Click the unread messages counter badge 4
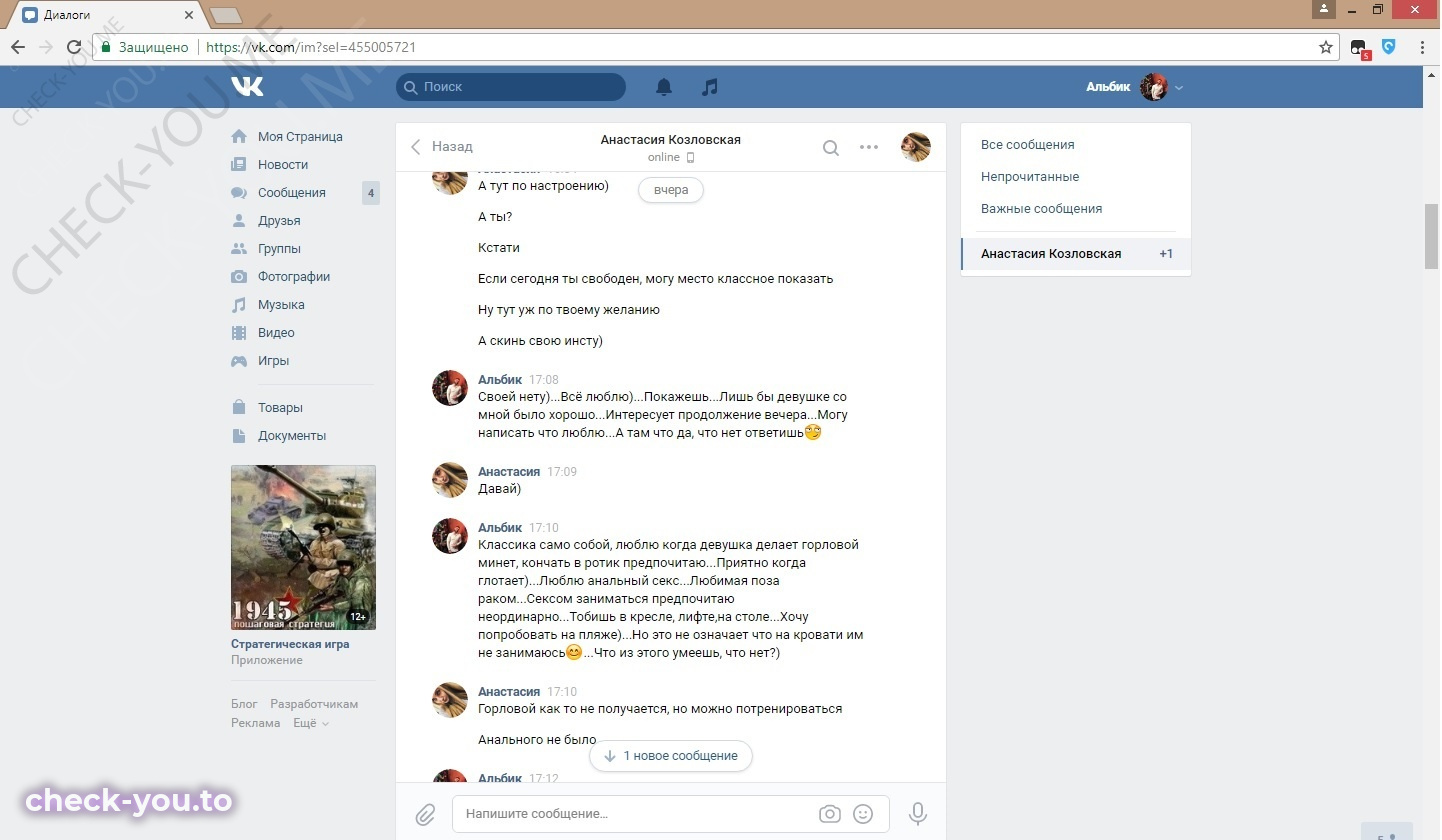 (x=371, y=193)
